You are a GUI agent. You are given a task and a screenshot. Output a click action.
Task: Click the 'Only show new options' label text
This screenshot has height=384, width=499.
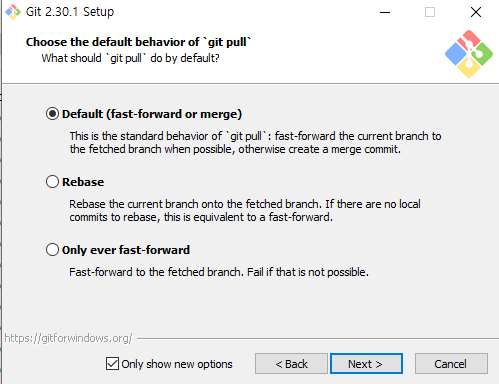pos(177,364)
